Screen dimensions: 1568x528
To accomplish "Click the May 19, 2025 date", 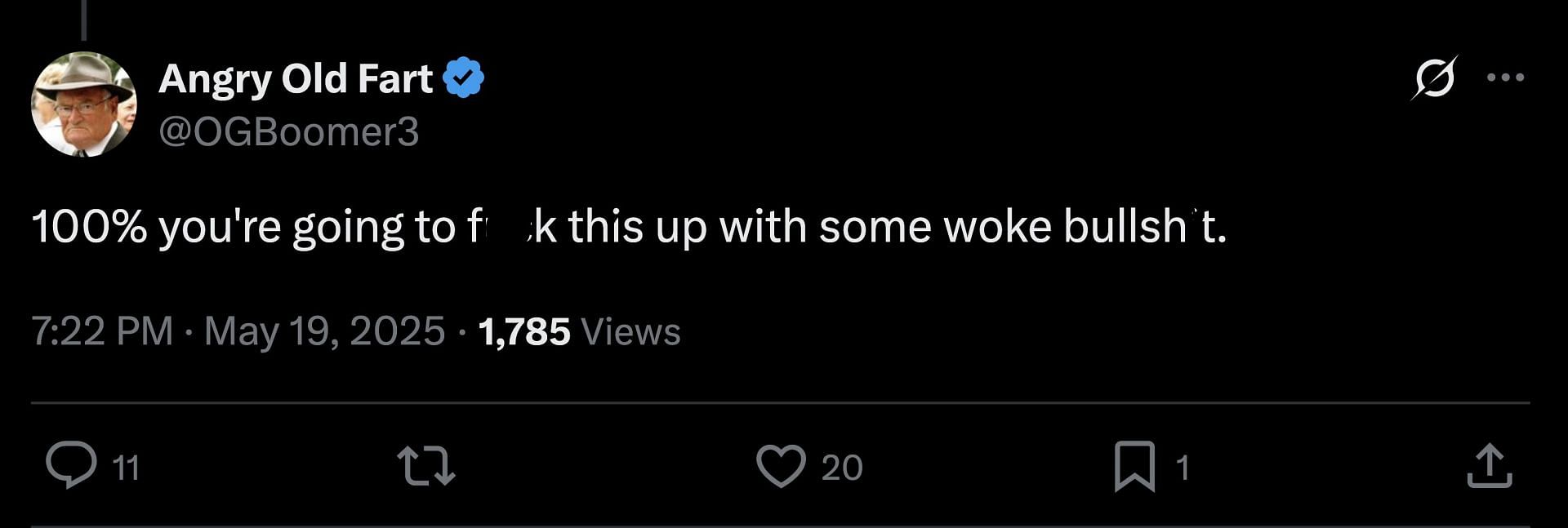I will 324,331.
